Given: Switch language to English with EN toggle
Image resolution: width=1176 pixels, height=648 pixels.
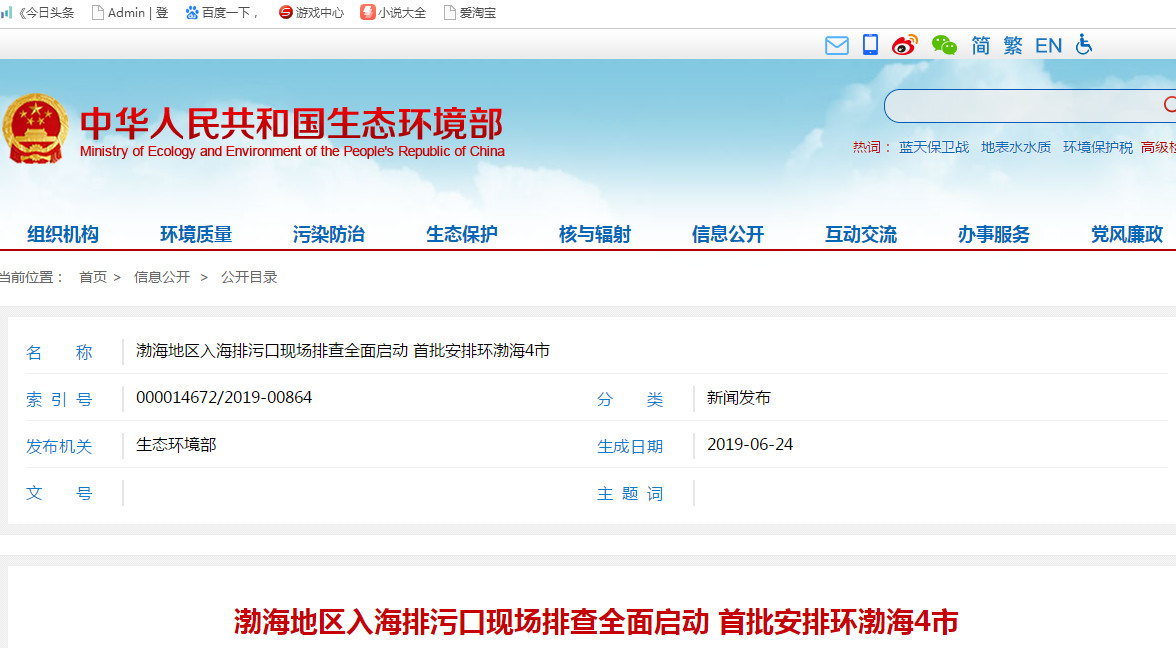Looking at the screenshot, I should tap(1048, 45).
